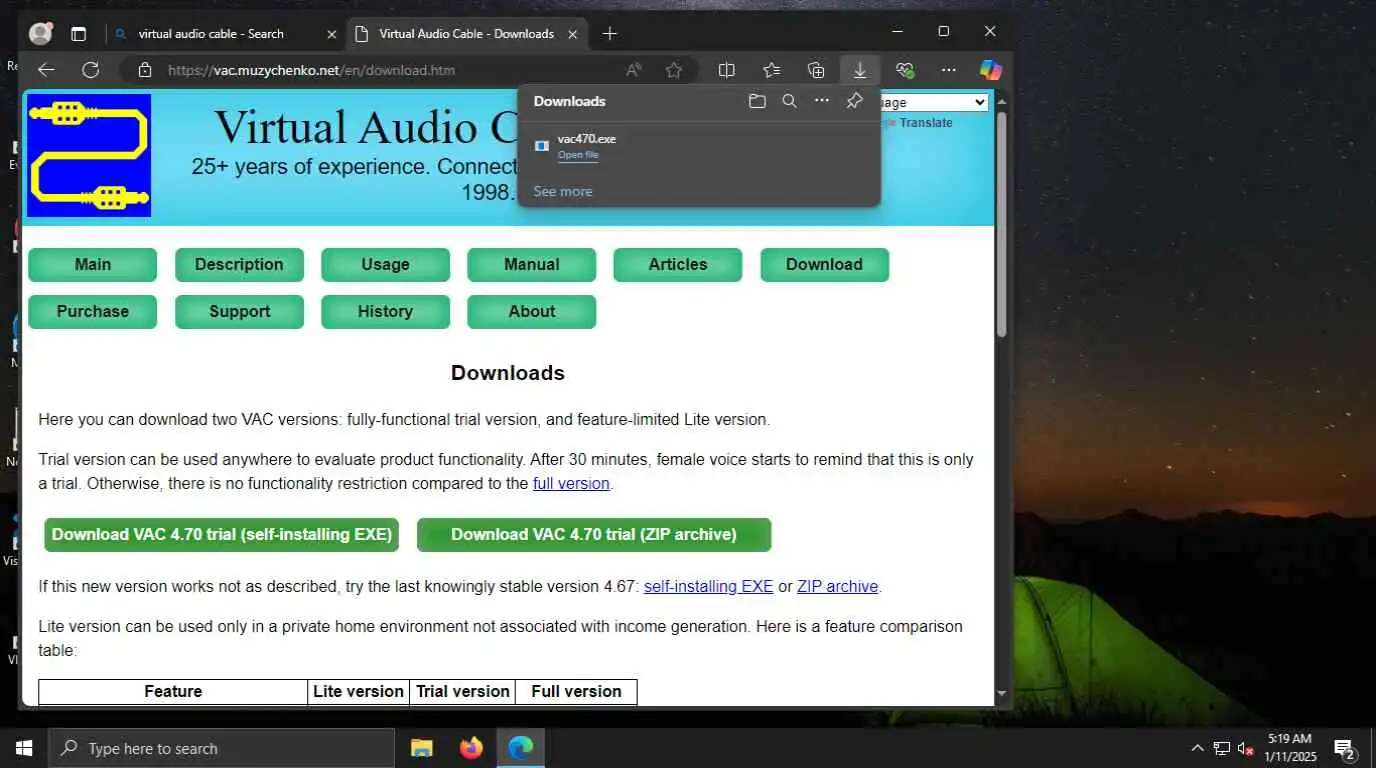Screen dimensions: 1376x768
Task: Open the language selection dropdown
Action: coord(932,102)
